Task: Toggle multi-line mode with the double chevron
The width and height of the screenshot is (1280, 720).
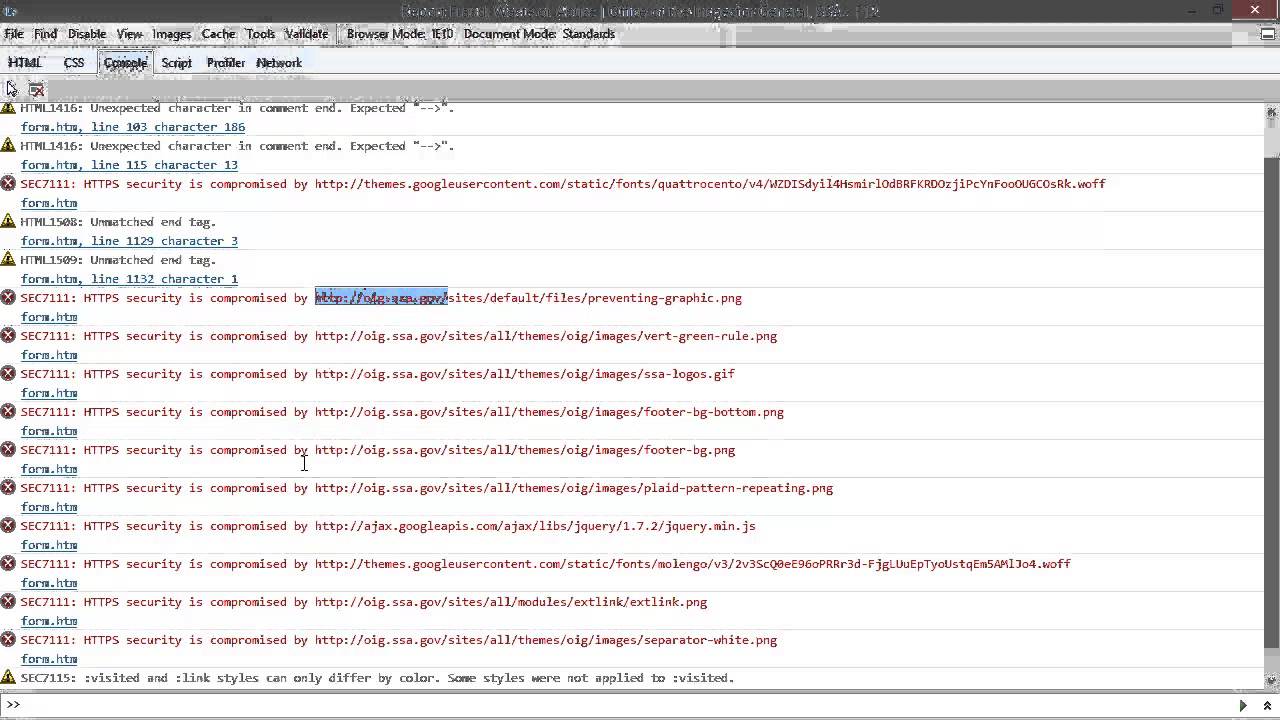Action: 1267,705
